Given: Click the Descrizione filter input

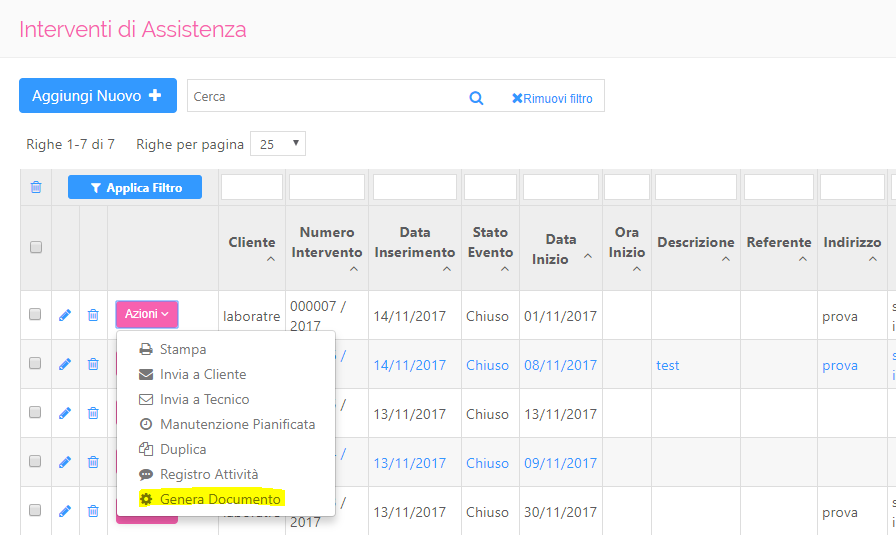Looking at the screenshot, I should (696, 187).
